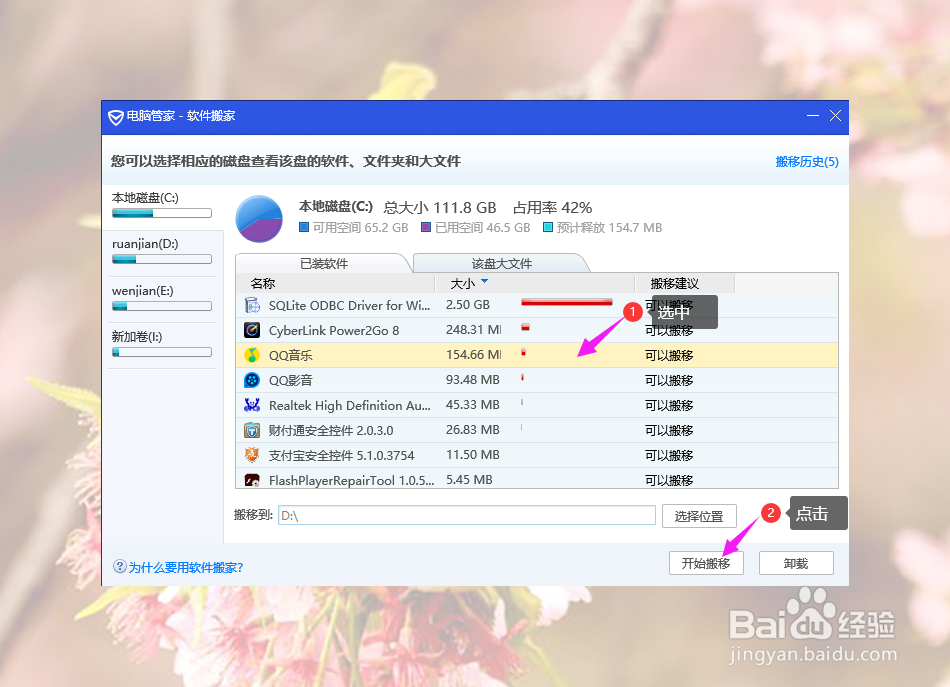Image resolution: width=950 pixels, height=687 pixels.
Task: Click the wenjian(E:) usage progress bar
Action: (162, 306)
